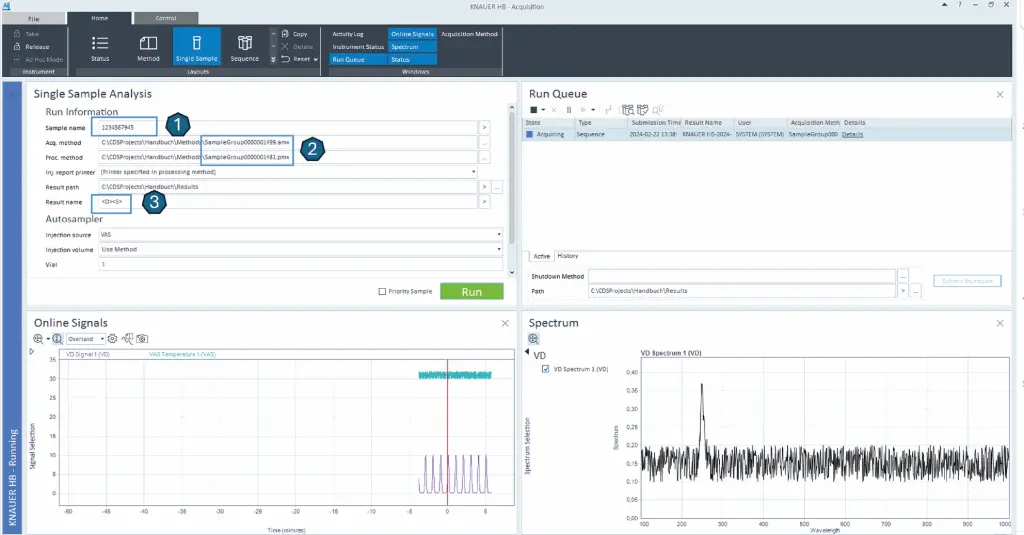Click the arrow button beside Result name
The image size is (1024, 535).
point(484,202)
